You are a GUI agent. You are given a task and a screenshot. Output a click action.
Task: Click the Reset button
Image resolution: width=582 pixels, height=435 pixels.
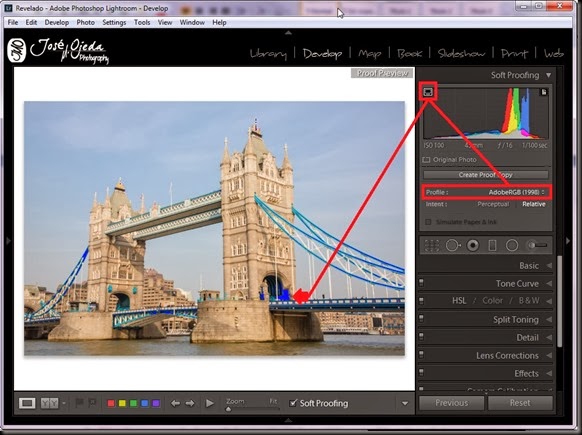click(x=520, y=403)
